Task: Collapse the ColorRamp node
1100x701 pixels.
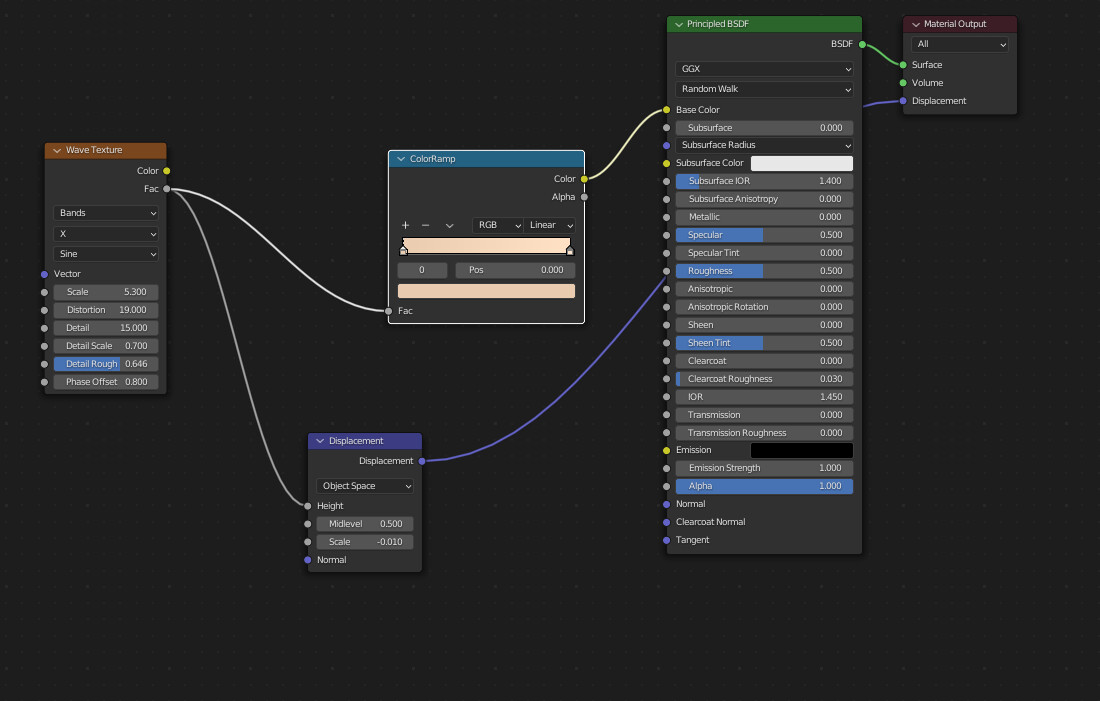Action: click(x=401, y=159)
